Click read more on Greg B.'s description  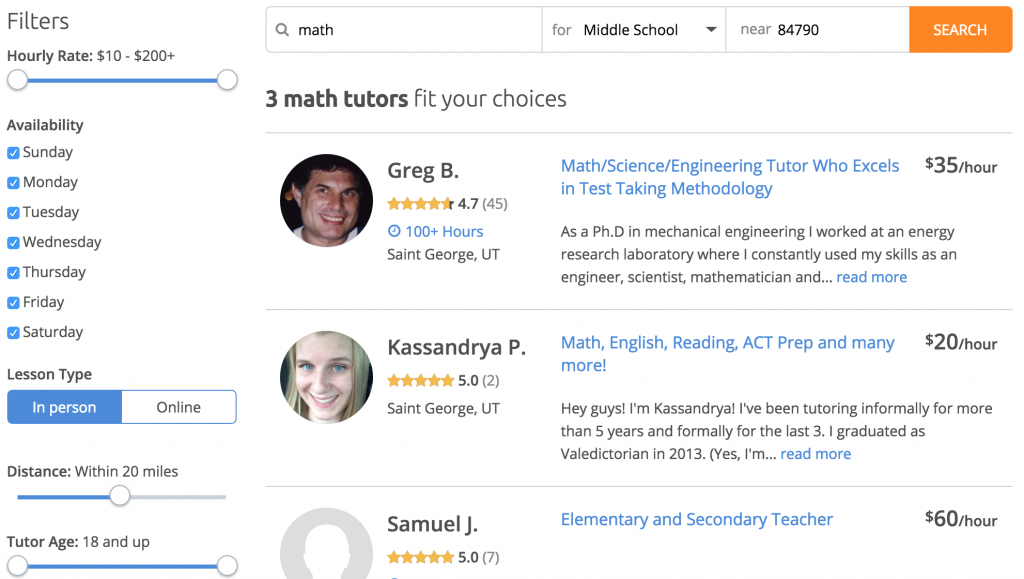pyautogui.click(x=871, y=277)
